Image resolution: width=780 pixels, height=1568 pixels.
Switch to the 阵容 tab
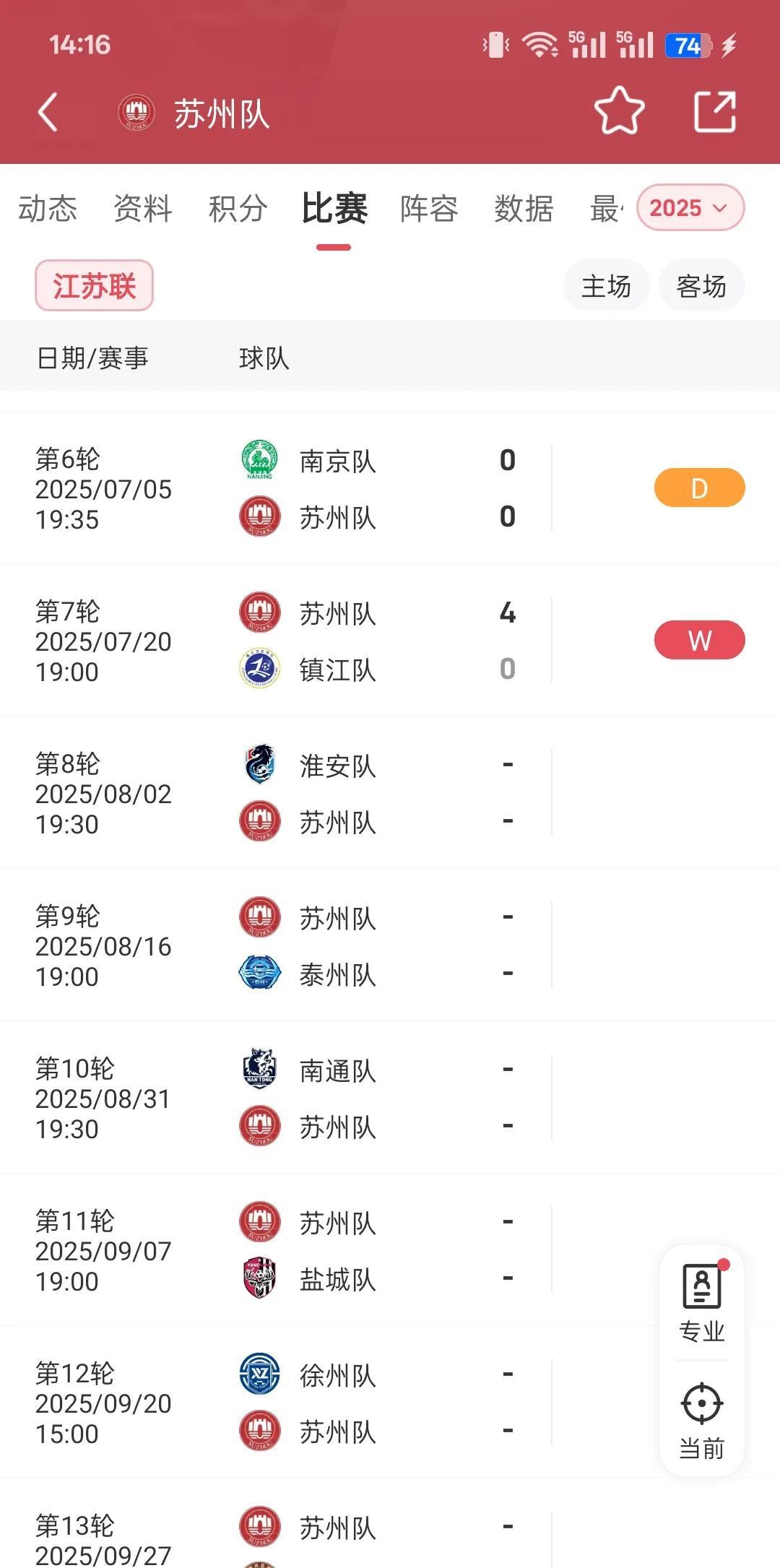coord(429,209)
